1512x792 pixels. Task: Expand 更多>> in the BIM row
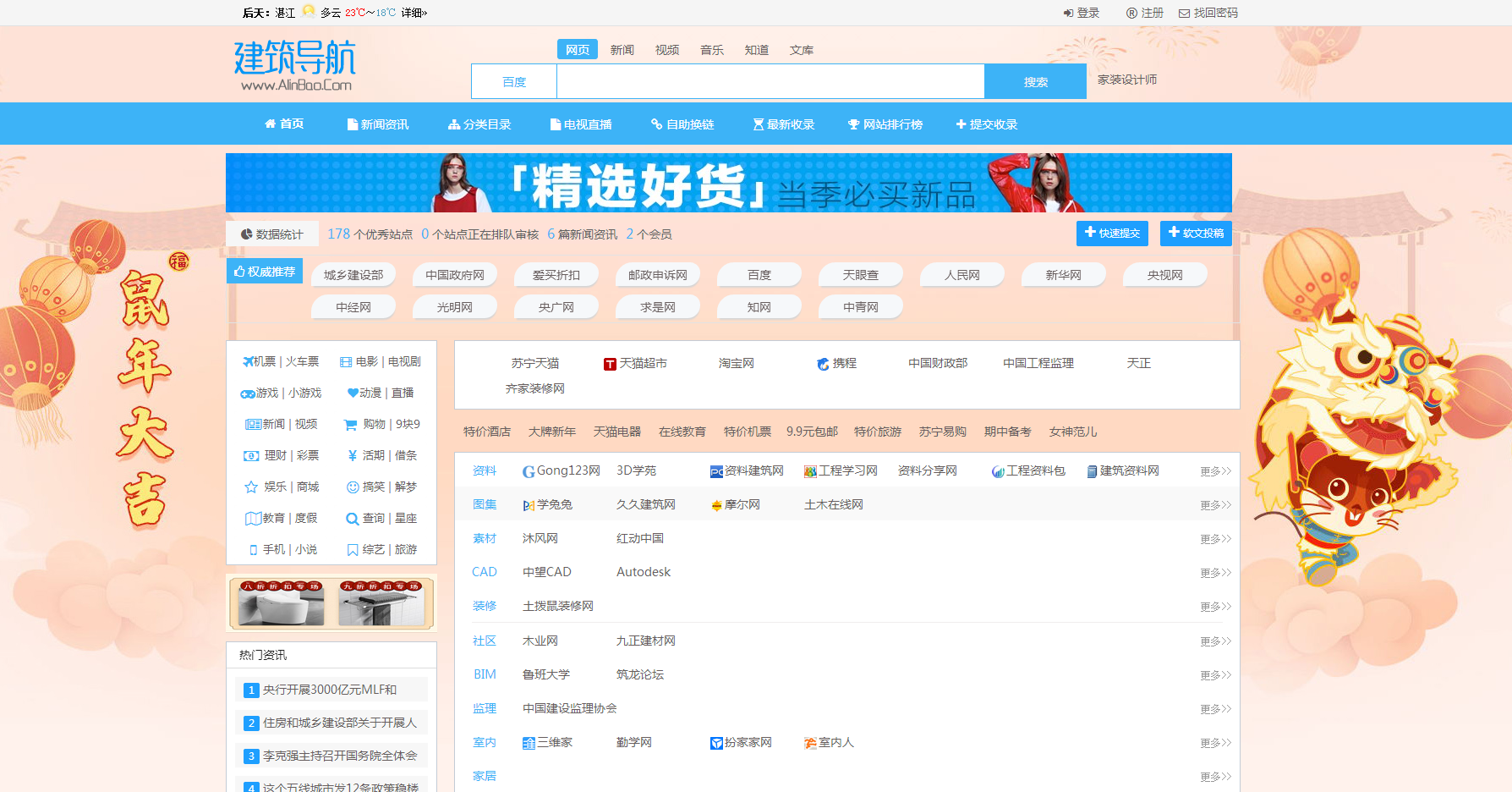pos(1216,675)
